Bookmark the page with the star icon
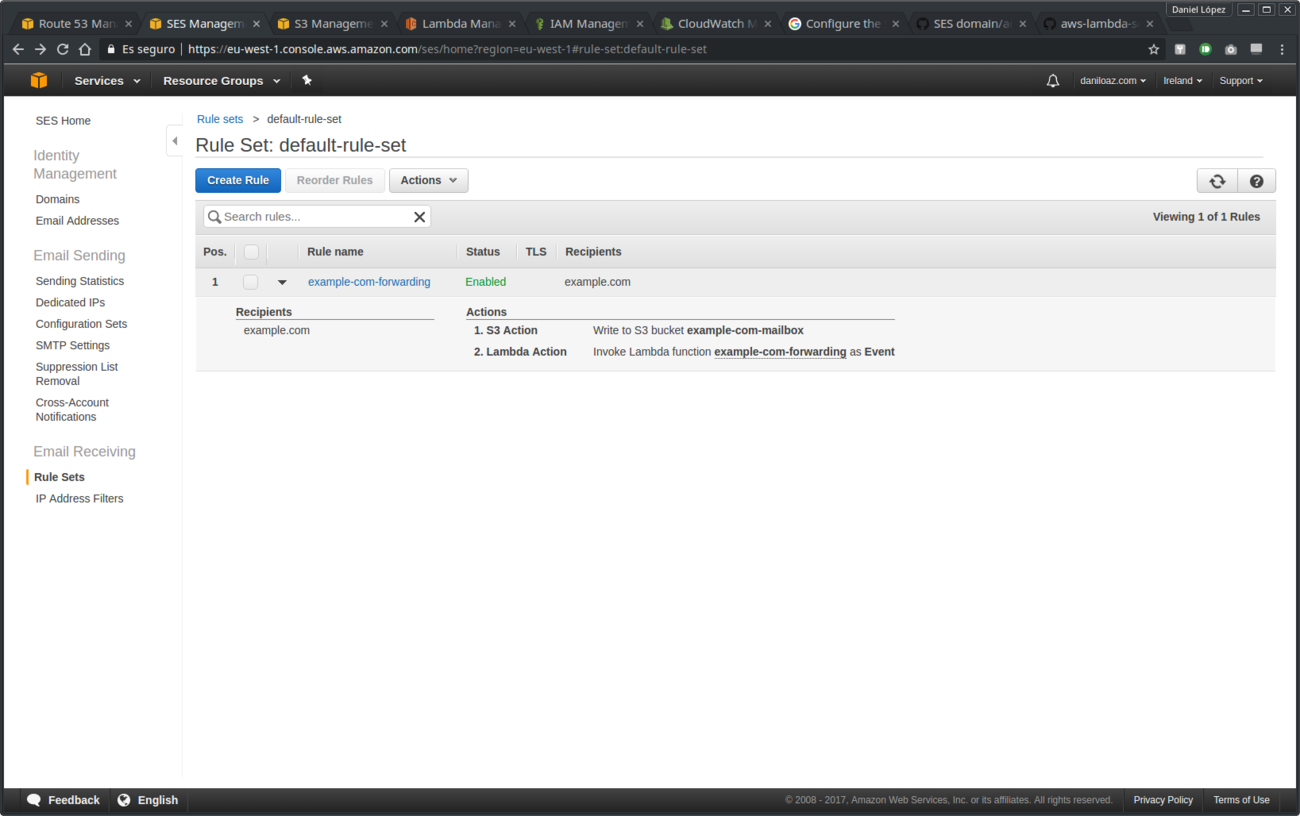 pos(1154,48)
